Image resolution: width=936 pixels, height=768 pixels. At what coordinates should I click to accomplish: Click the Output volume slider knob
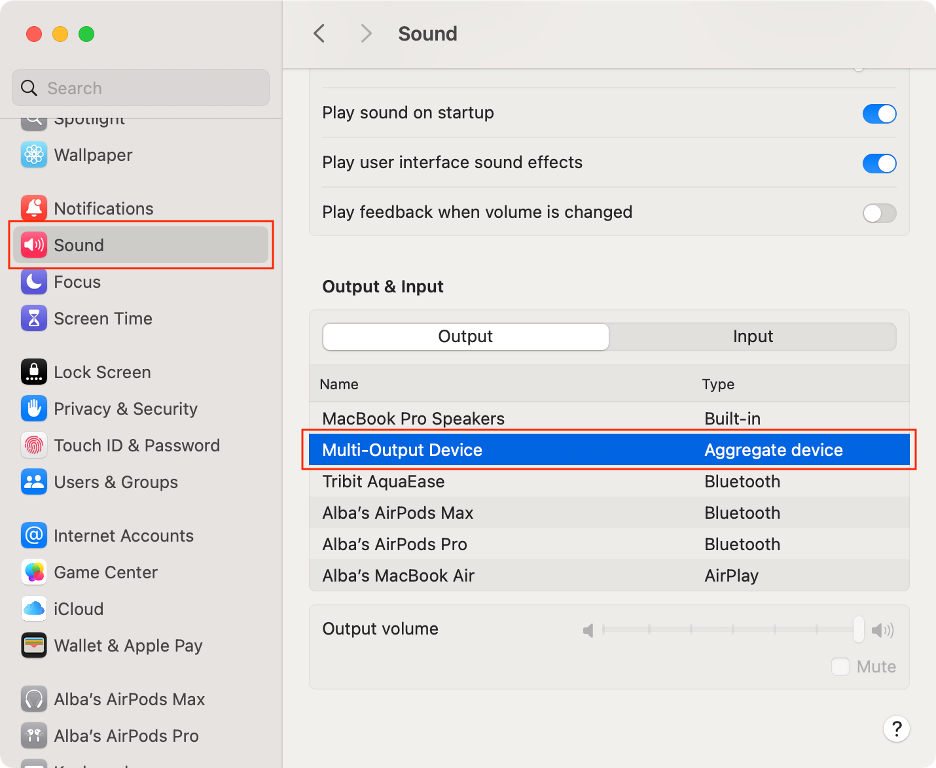coord(858,630)
